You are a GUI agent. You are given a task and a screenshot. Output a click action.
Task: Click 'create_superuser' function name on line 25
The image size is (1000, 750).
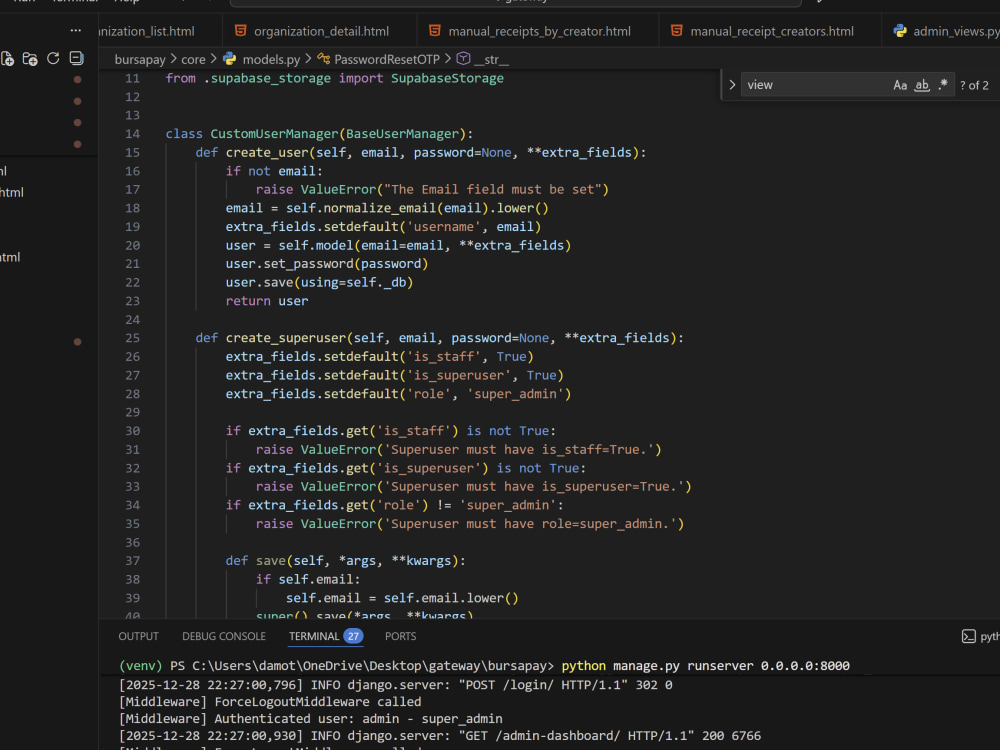(x=286, y=338)
